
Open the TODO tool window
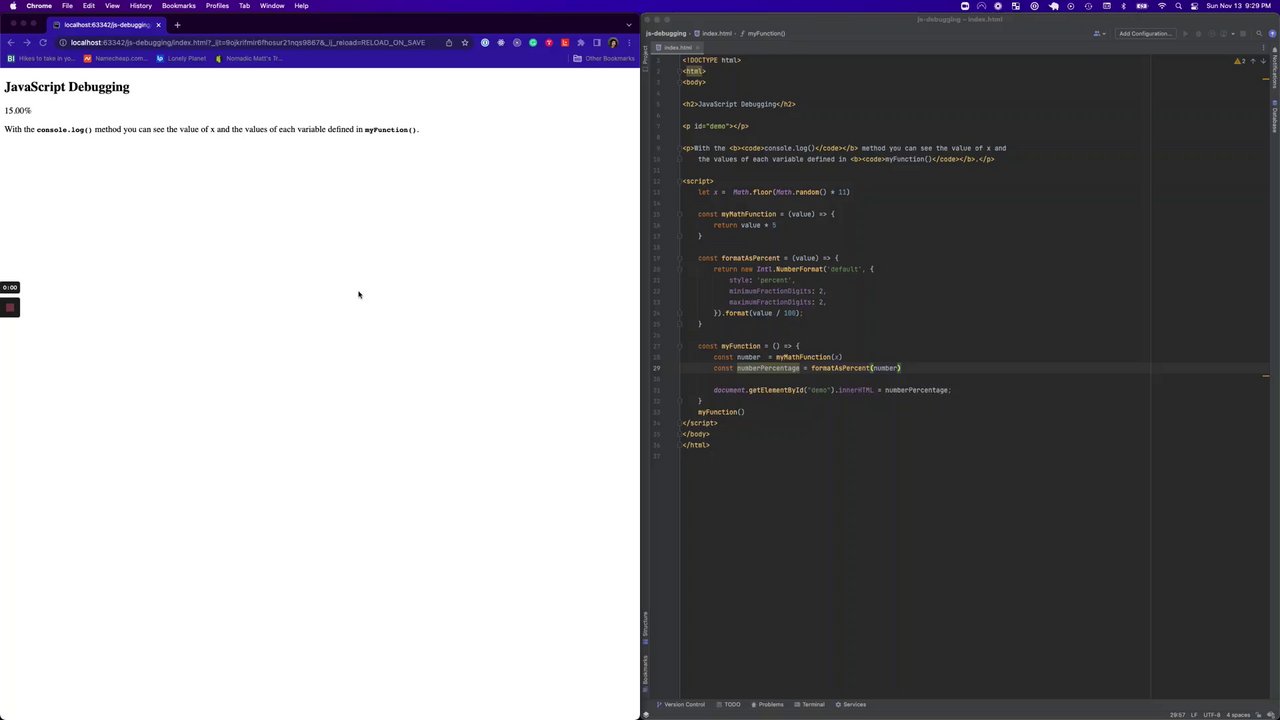[x=729, y=704]
